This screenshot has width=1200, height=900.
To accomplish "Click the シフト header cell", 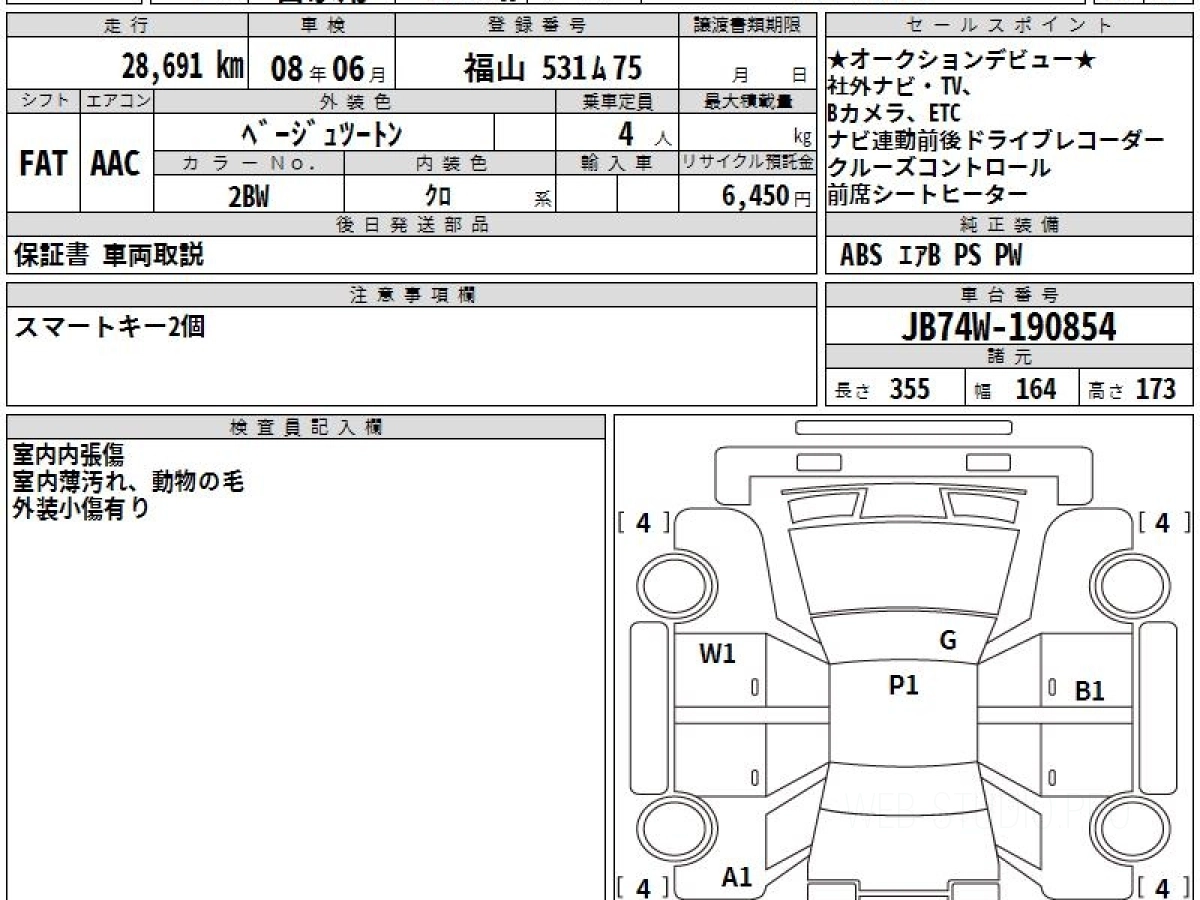I will (x=43, y=101).
